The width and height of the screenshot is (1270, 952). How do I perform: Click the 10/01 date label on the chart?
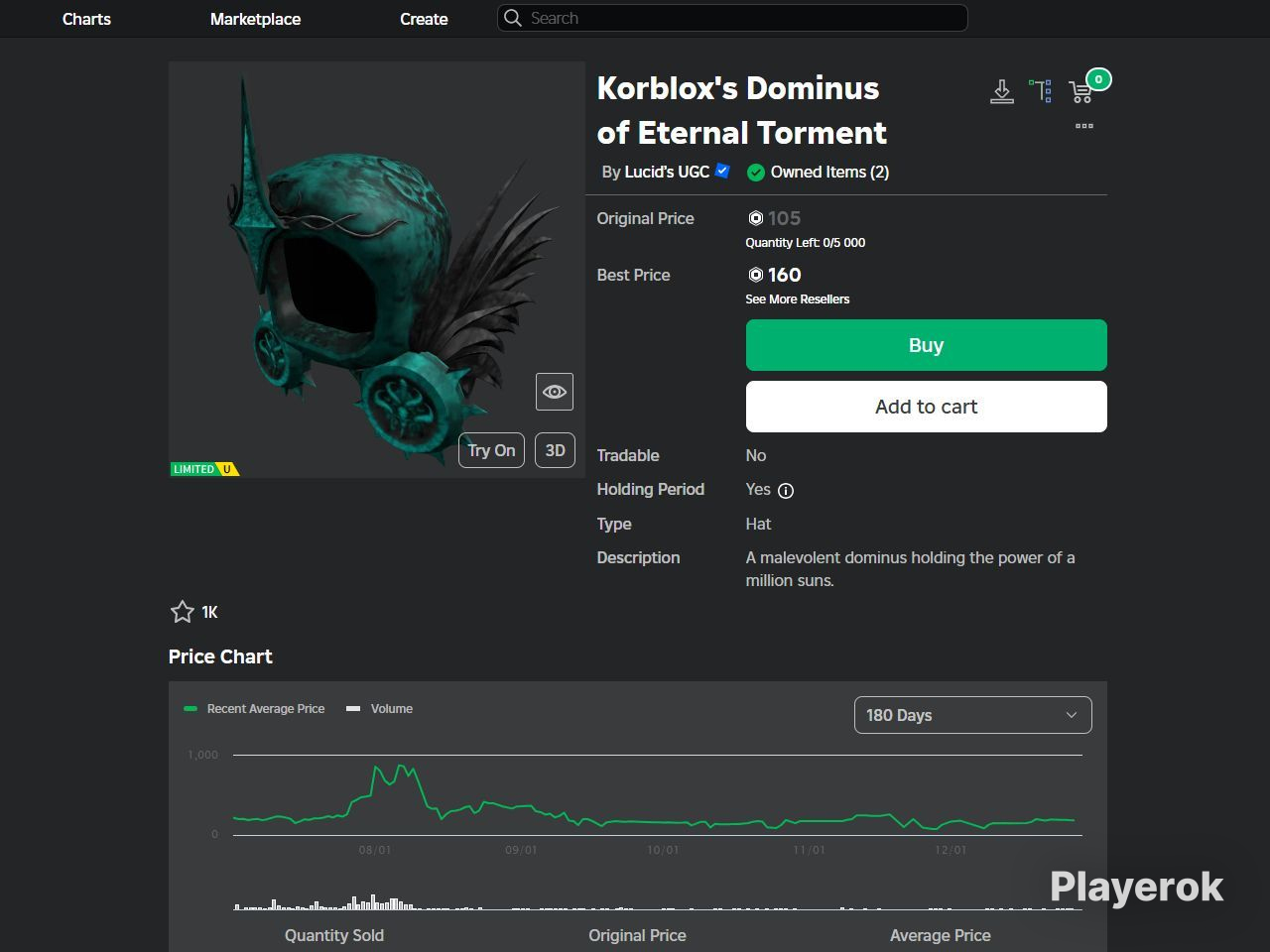point(663,850)
